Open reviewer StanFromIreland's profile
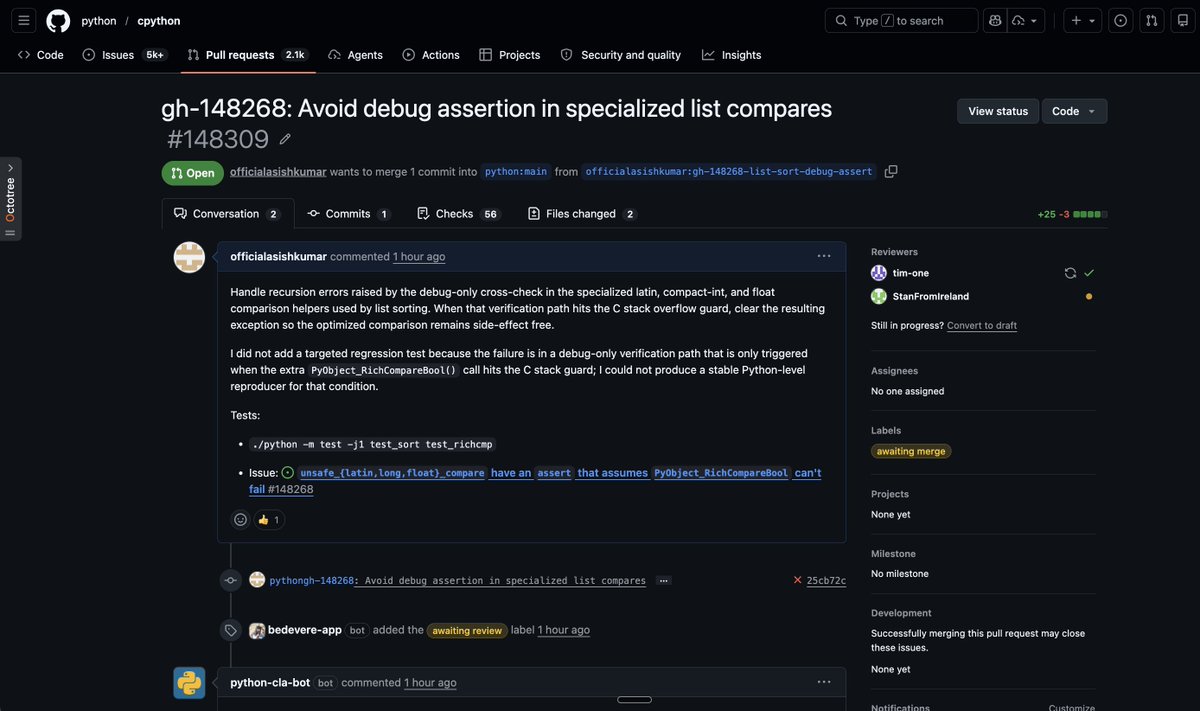 931,296
